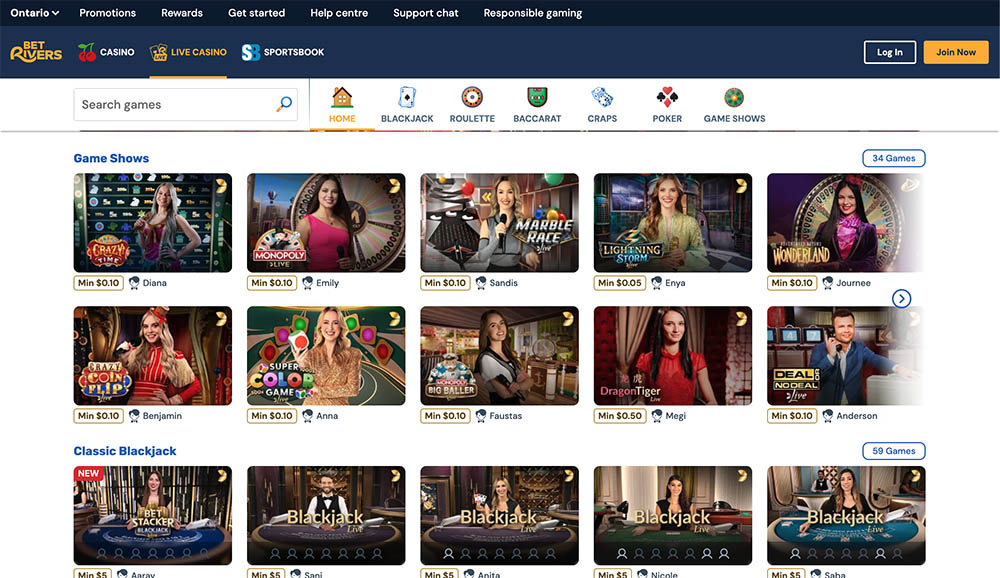Open the Help centre link
Screen dimensions: 1000x578
(339, 13)
